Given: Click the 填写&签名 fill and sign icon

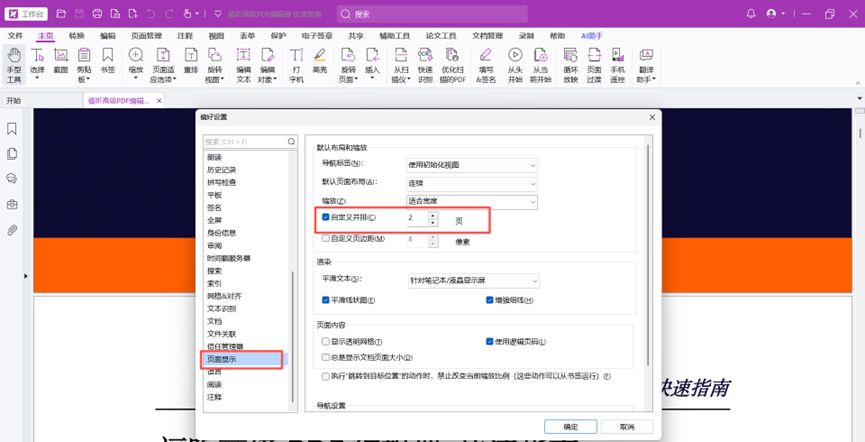Looking at the screenshot, I should 485,64.
